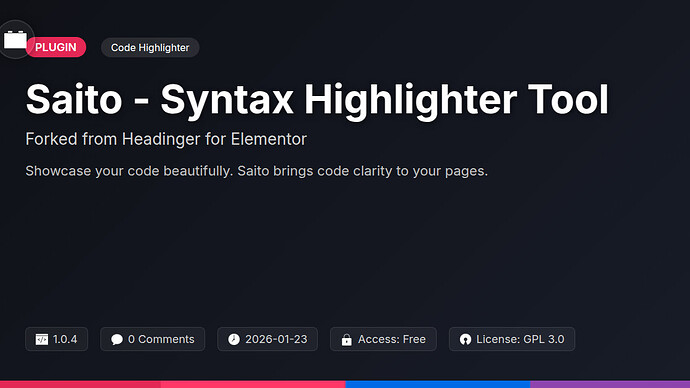Select the 1.0.4 version text
Viewport: 690px width, 388px height.
click(x=65, y=339)
